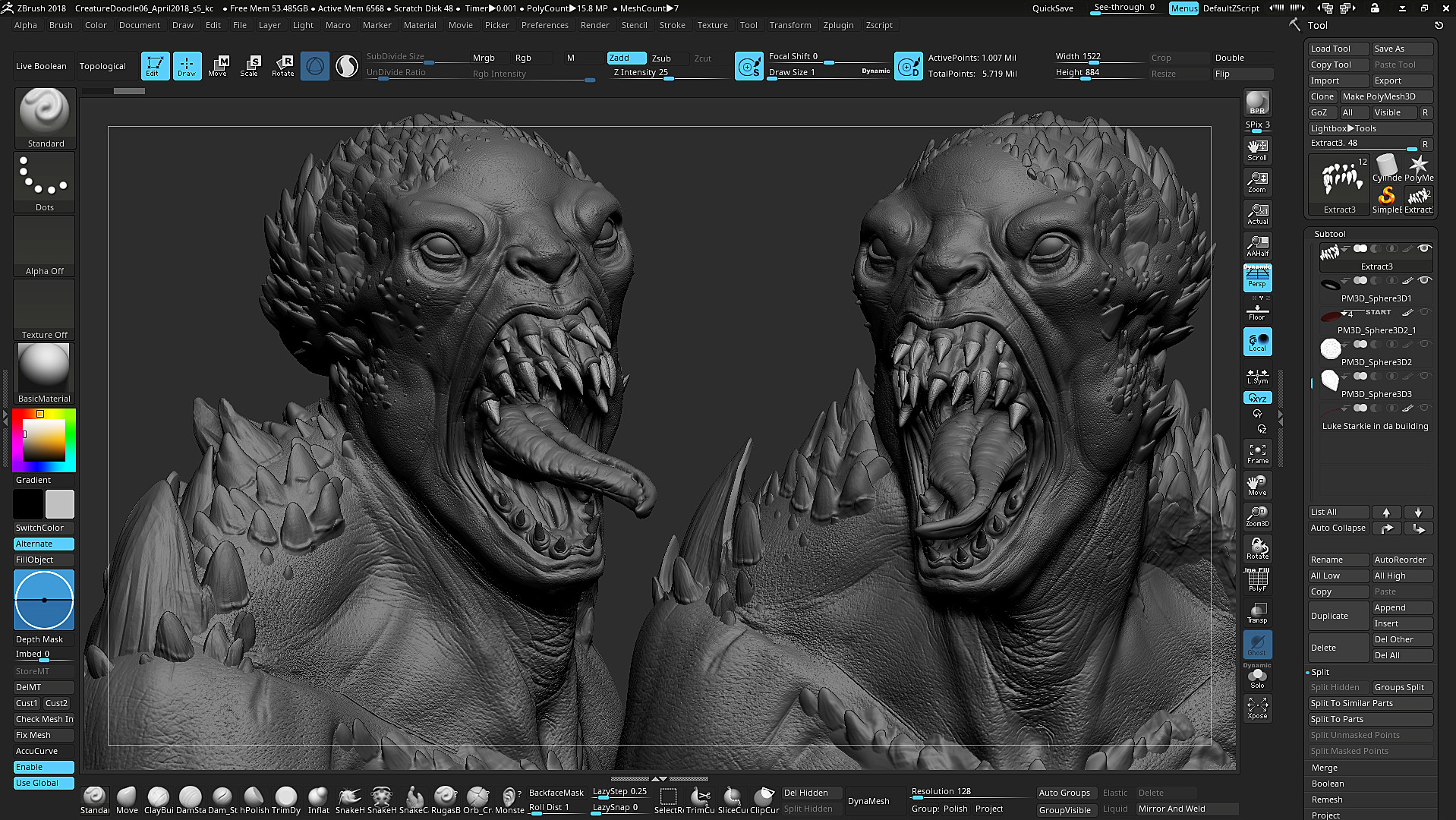Open the BasicMaterial material picker
The image size is (1456, 820).
(45, 374)
